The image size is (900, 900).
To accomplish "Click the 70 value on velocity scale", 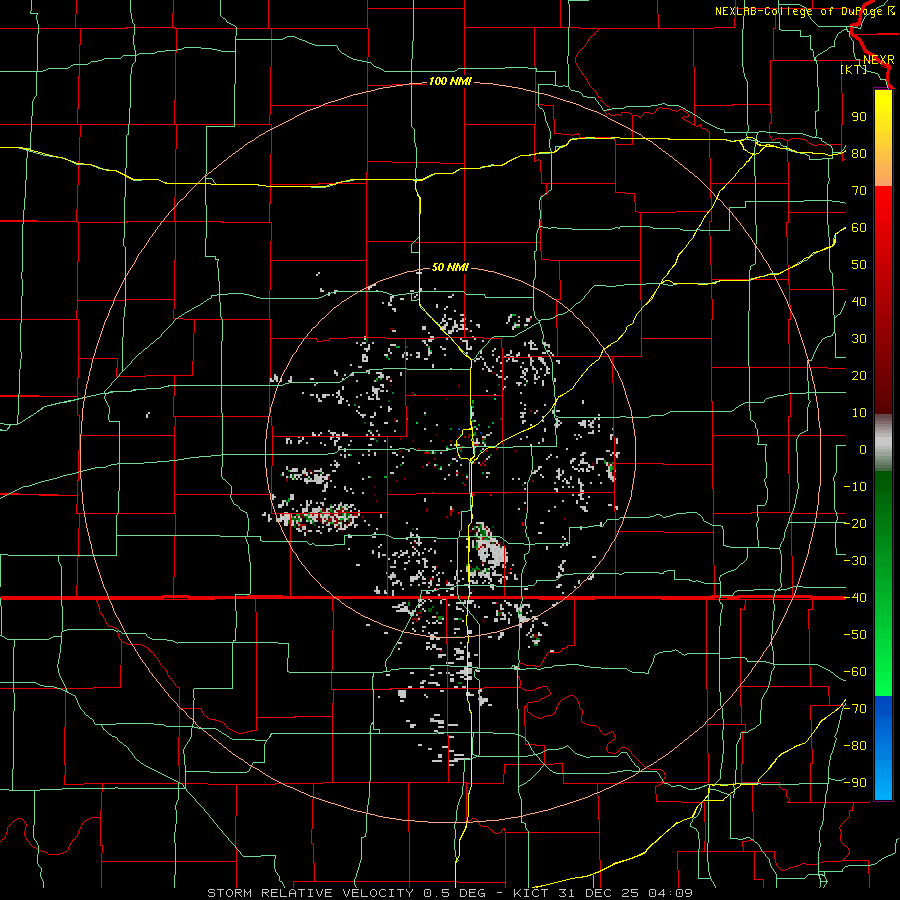I will tap(859, 191).
